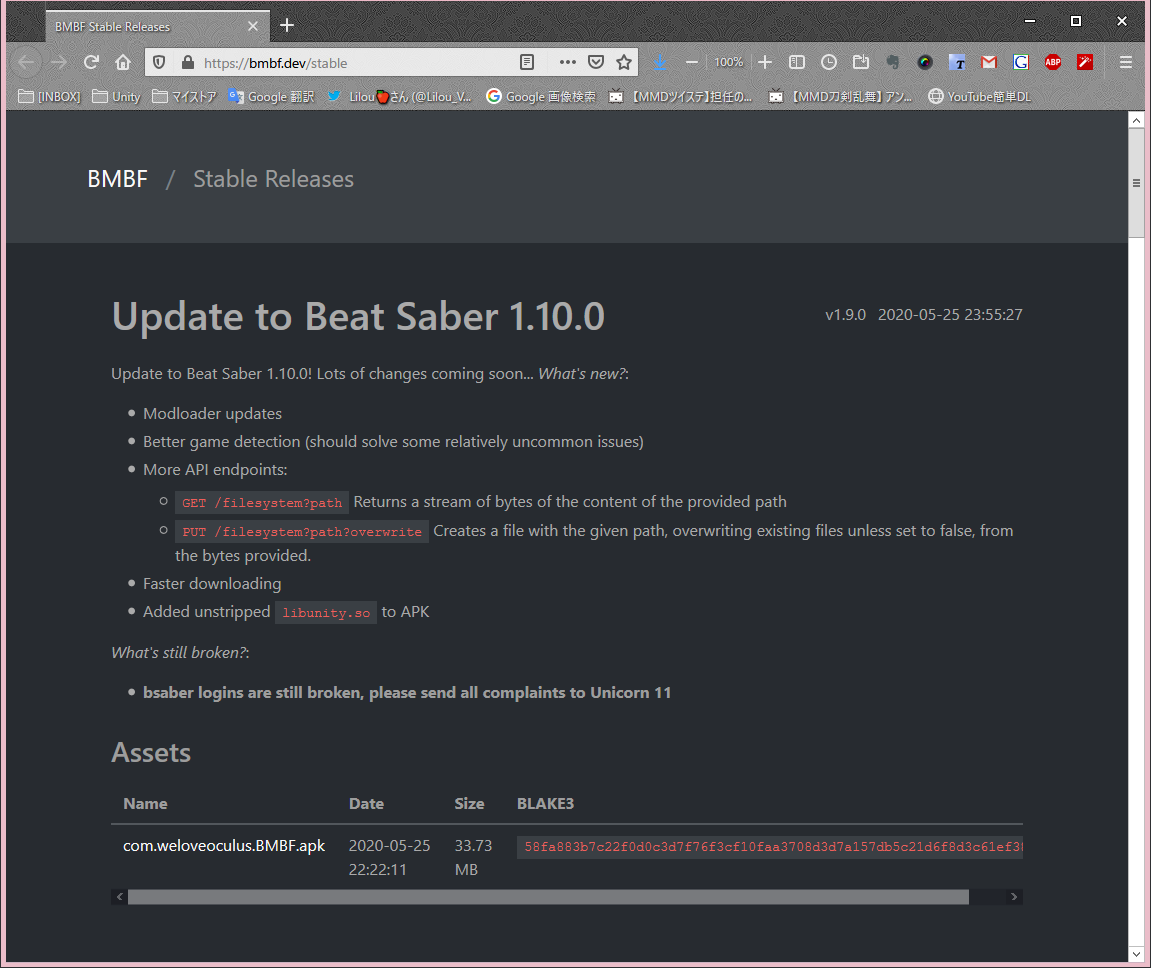
Task: Click the 33.73 MB size cell
Action: click(473, 857)
